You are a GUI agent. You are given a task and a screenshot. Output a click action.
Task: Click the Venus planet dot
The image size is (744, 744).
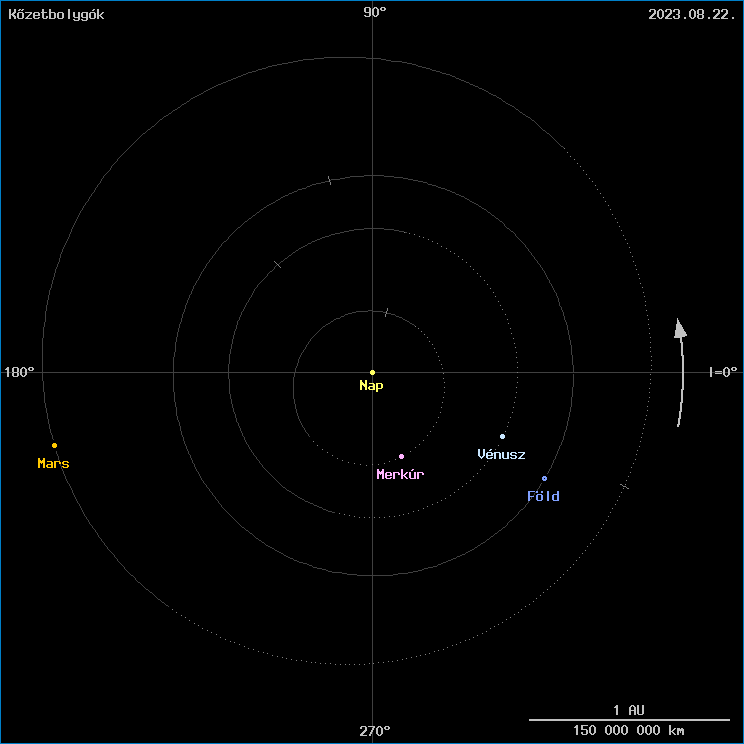(x=502, y=436)
